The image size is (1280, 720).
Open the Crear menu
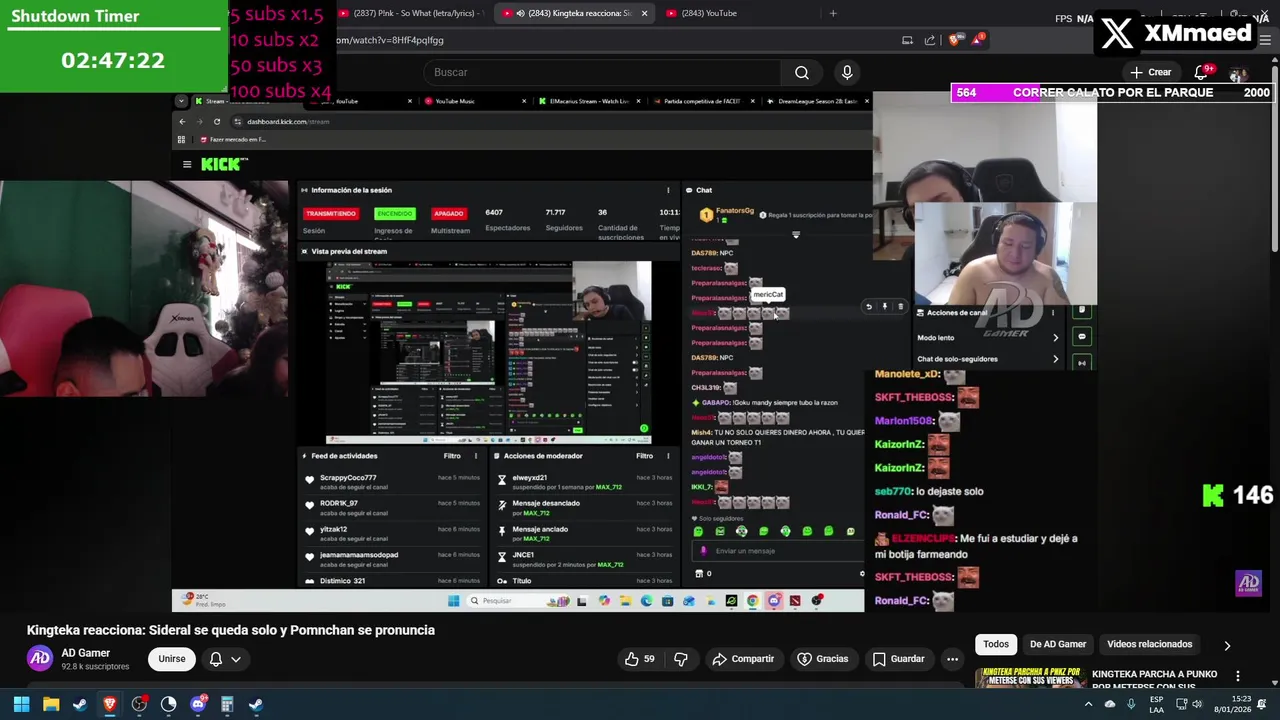click(x=1150, y=72)
